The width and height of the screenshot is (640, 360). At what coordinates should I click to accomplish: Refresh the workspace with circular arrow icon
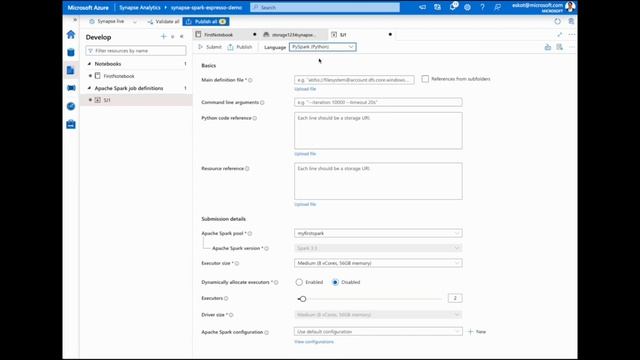coord(557,21)
